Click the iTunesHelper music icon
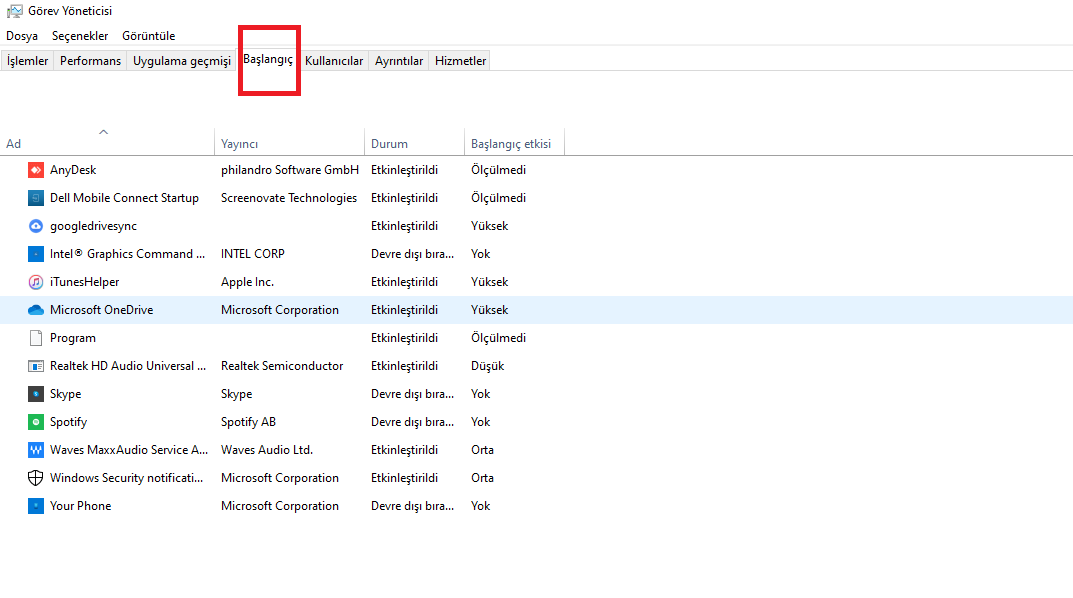Viewport: 1073px width, 598px height. point(36,282)
